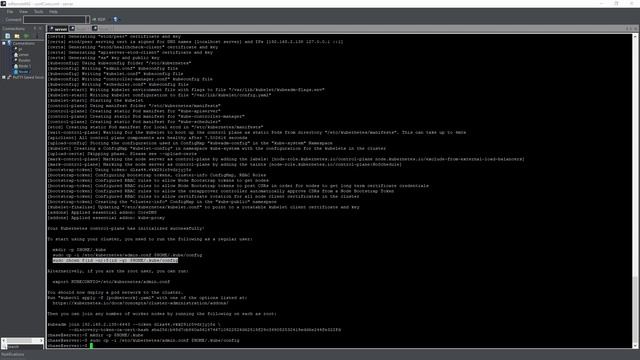
Task: Click the kubeadm join command line
Action: click(134, 324)
